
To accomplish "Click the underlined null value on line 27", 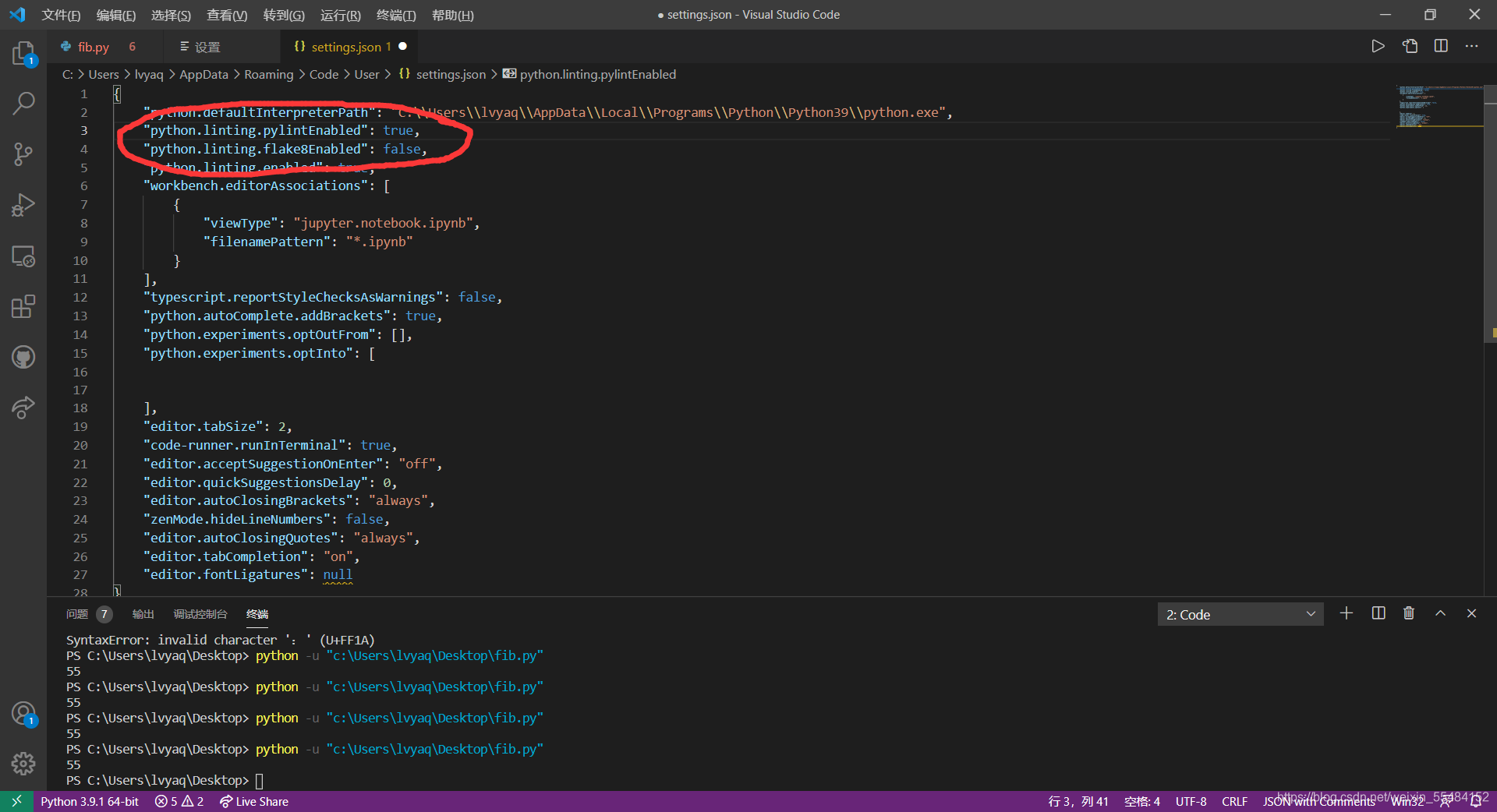I will (x=338, y=574).
